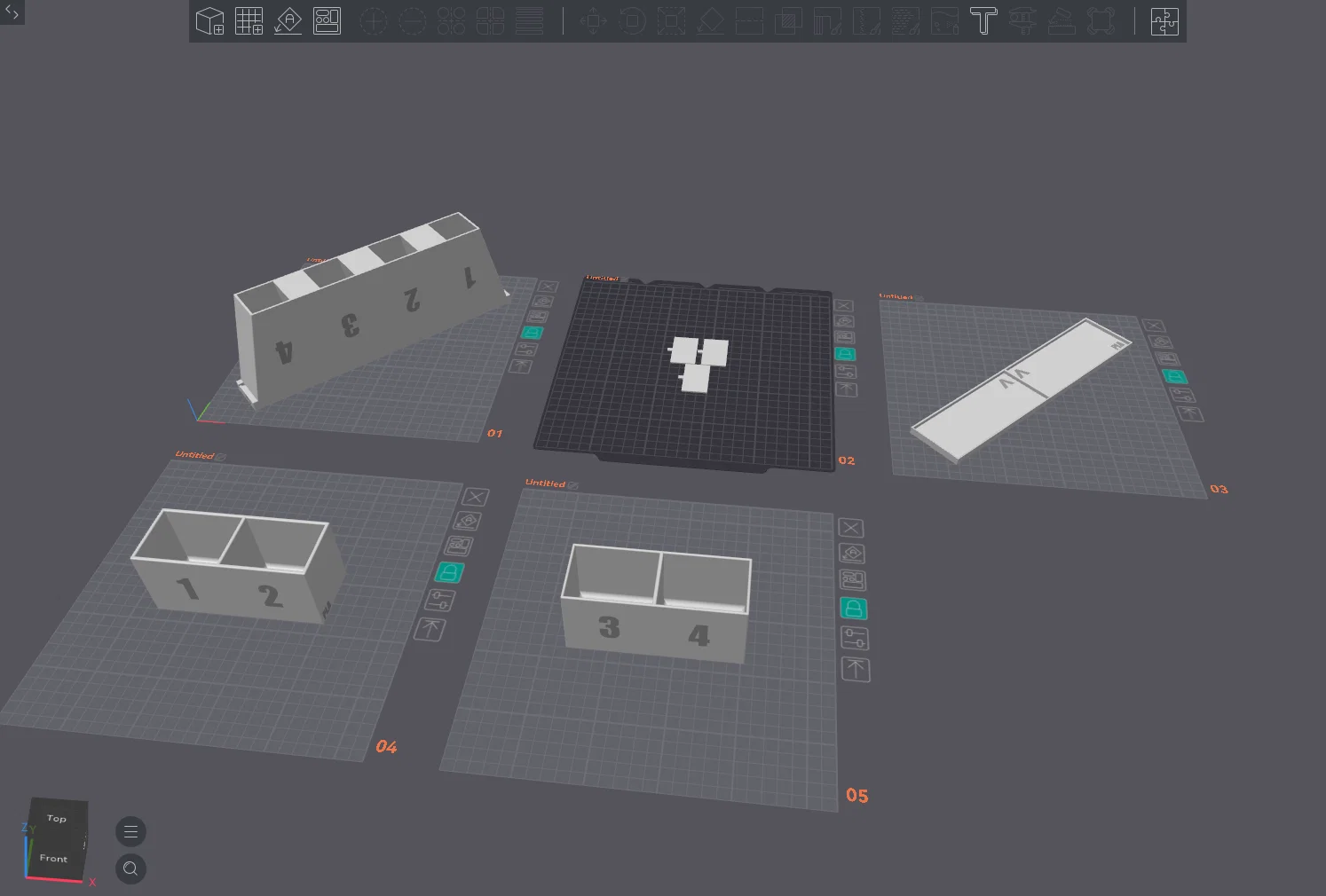Remove plate 04 with its X icon

tap(476, 497)
